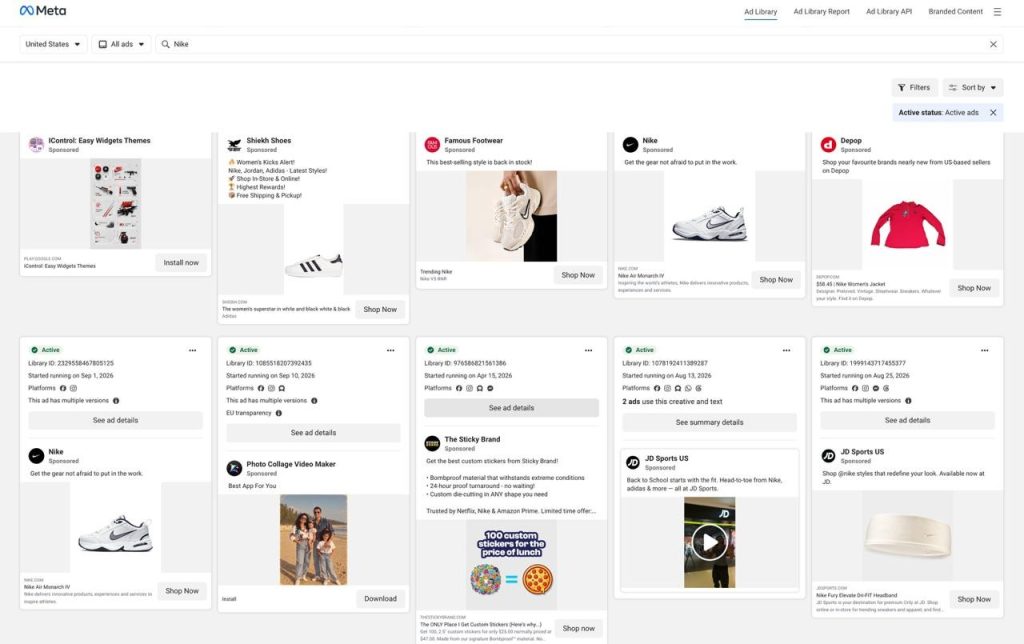See ad details for ad started Sep 10
Image resolution: width=1024 pixels, height=644 pixels.
coord(313,433)
